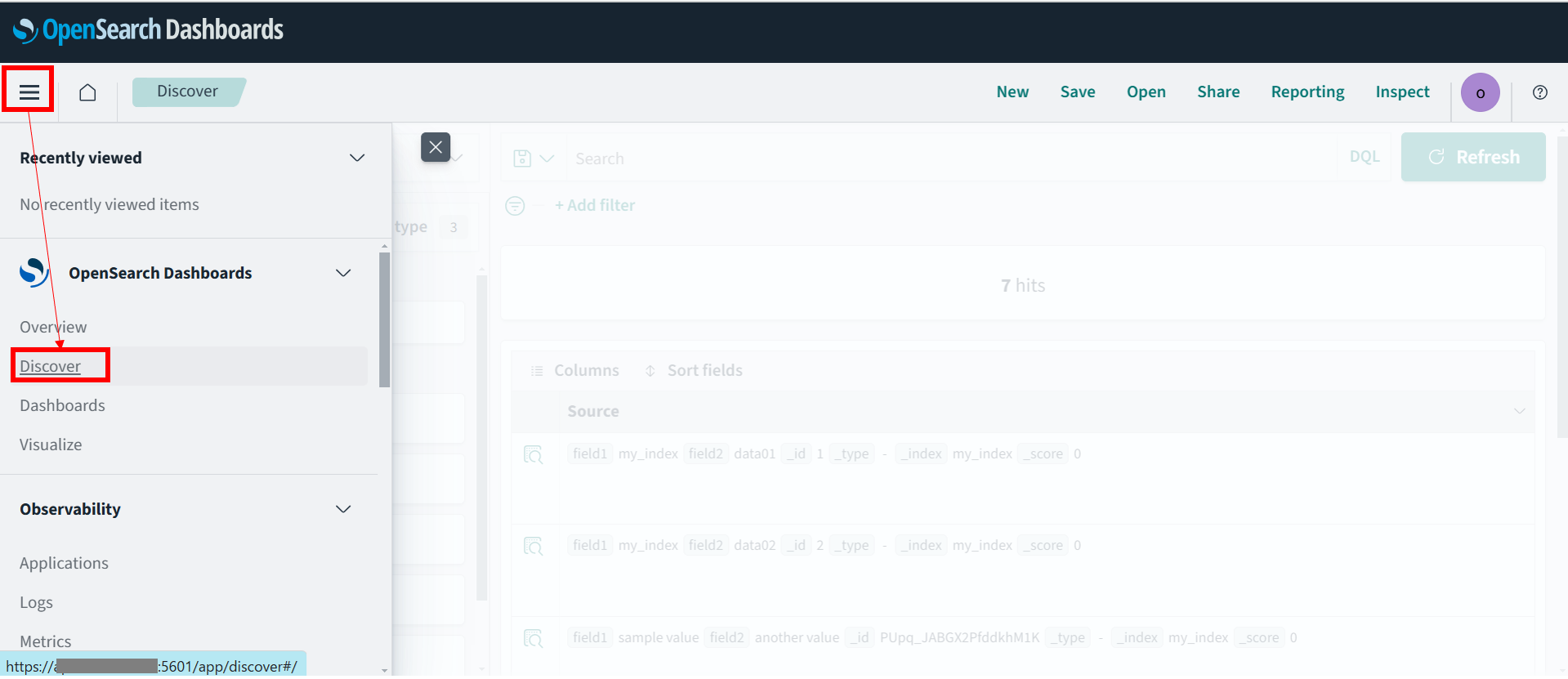
Task: Collapse the Recently viewed section
Action: [357, 158]
